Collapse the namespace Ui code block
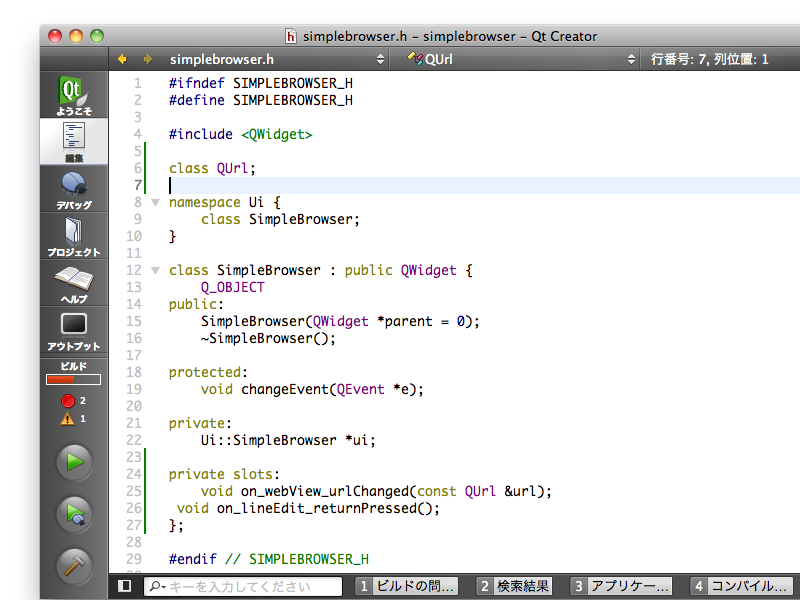This screenshot has height=600, width=800. coord(155,202)
